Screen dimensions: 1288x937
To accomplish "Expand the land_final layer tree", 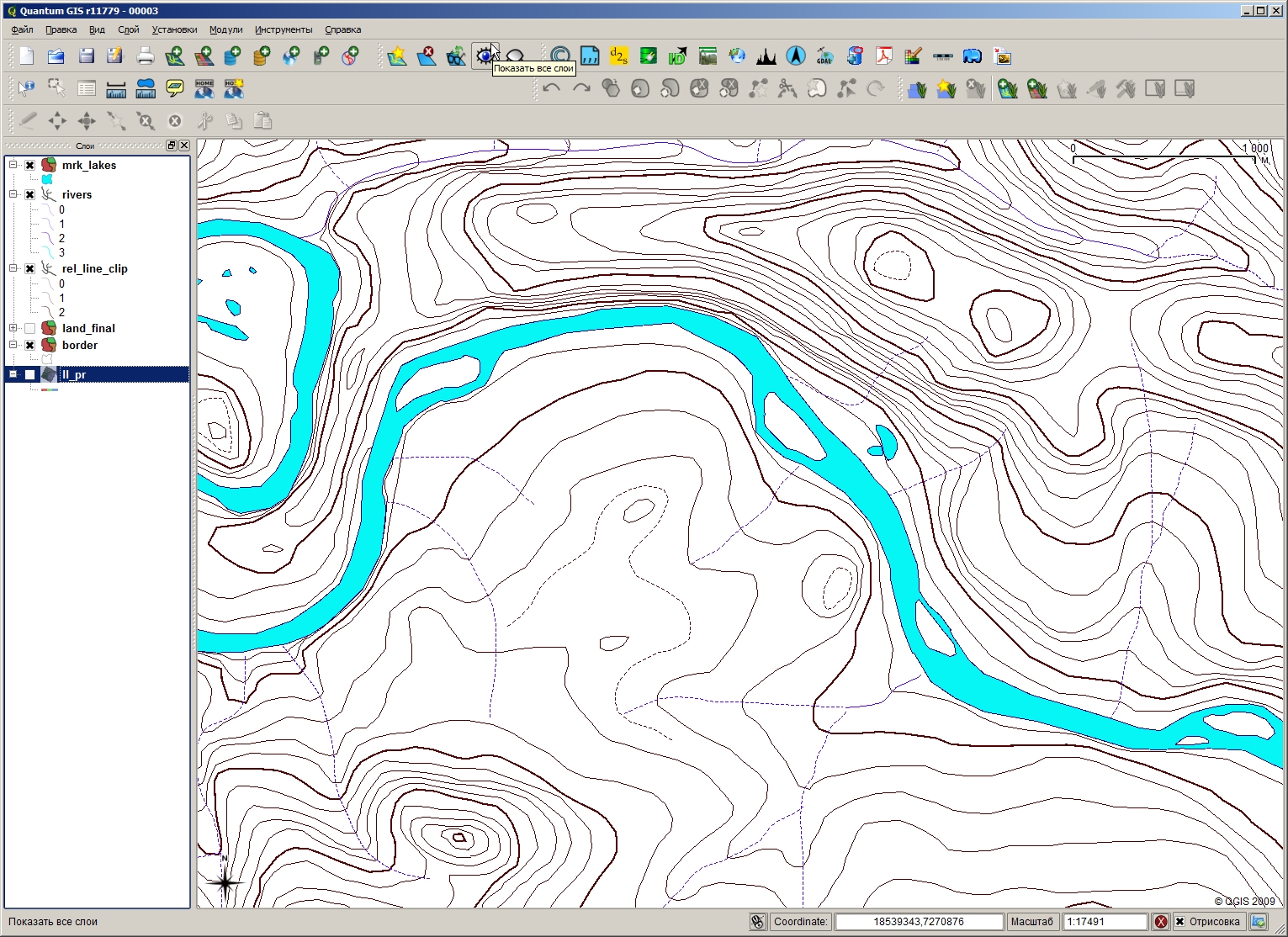I will click(x=13, y=328).
